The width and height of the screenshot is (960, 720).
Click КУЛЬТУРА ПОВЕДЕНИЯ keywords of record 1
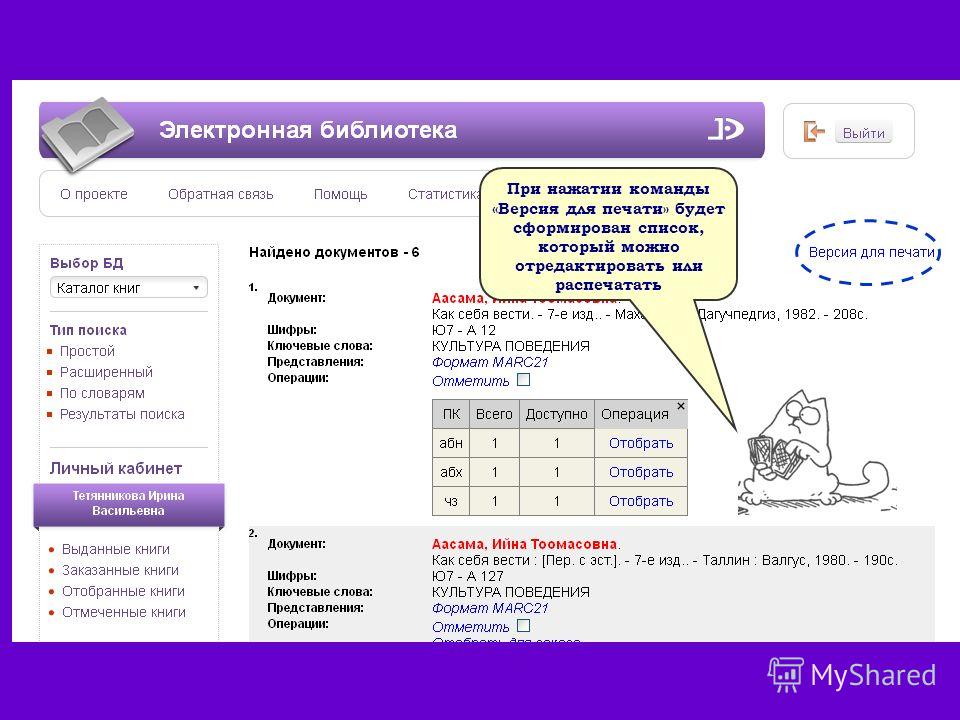coord(511,346)
